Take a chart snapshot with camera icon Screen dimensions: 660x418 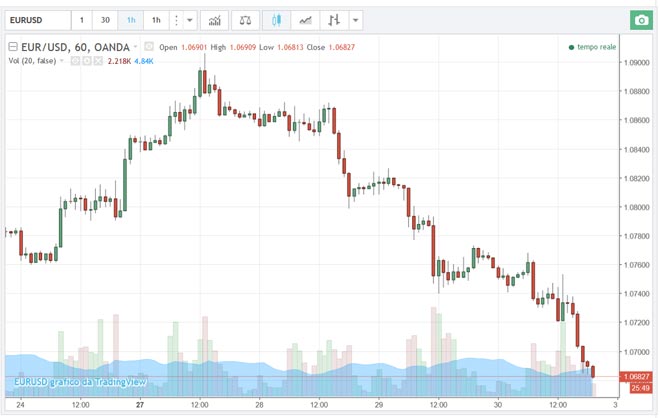pyautogui.click(x=640, y=20)
